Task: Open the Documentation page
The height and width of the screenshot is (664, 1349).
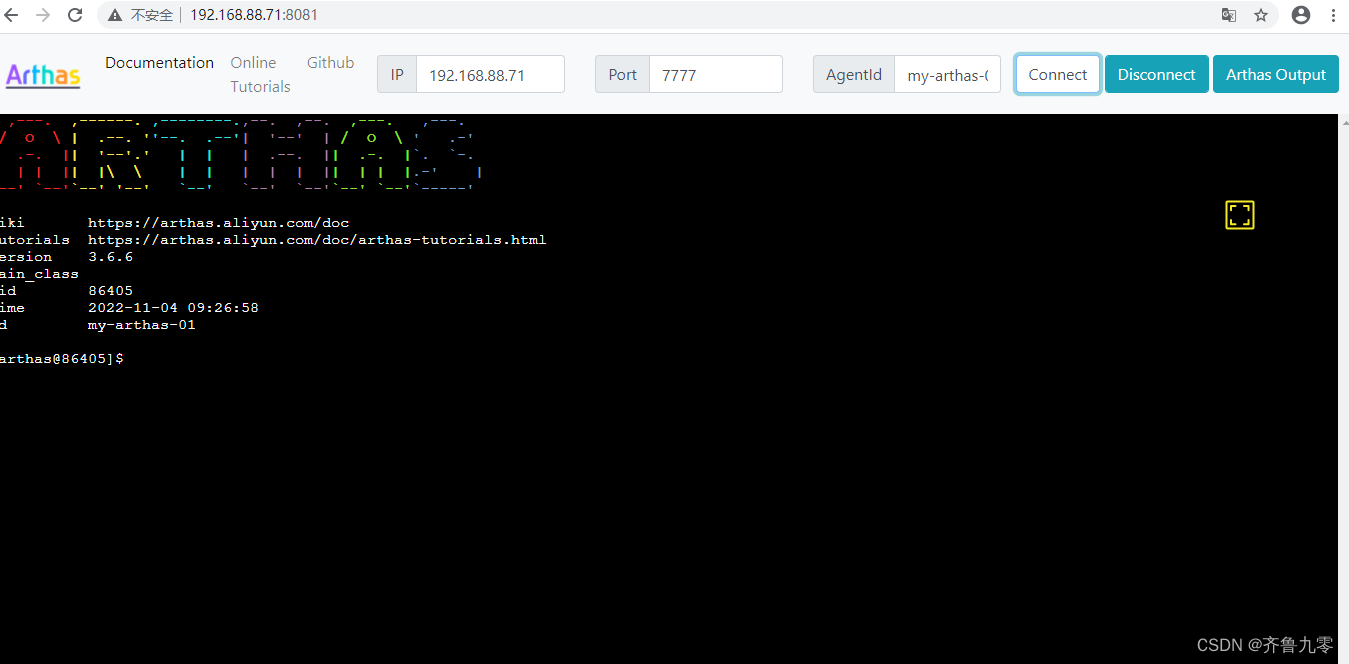Action: coord(159,62)
